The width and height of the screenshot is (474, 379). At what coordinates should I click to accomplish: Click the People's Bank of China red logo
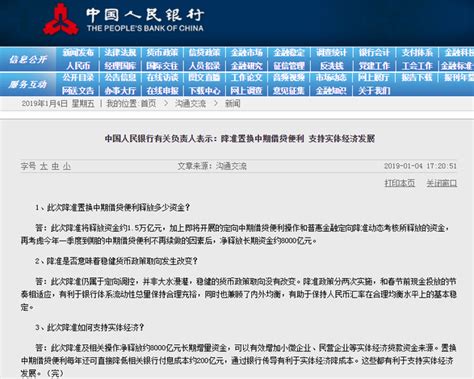(x=61, y=19)
